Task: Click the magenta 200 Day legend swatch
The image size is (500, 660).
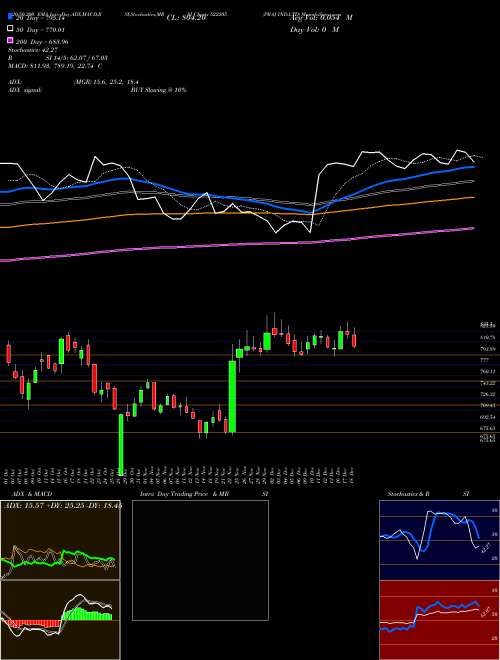Action: pos(10,41)
